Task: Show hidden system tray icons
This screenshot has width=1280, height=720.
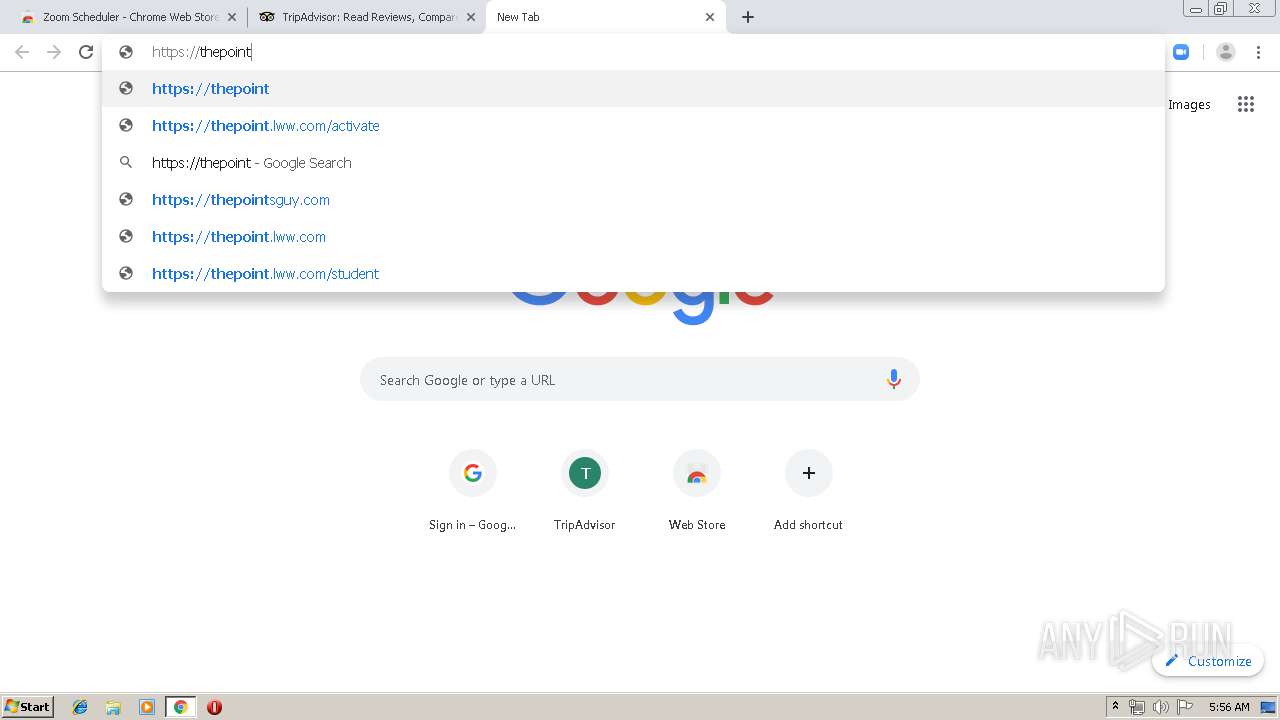Action: click(x=1115, y=707)
